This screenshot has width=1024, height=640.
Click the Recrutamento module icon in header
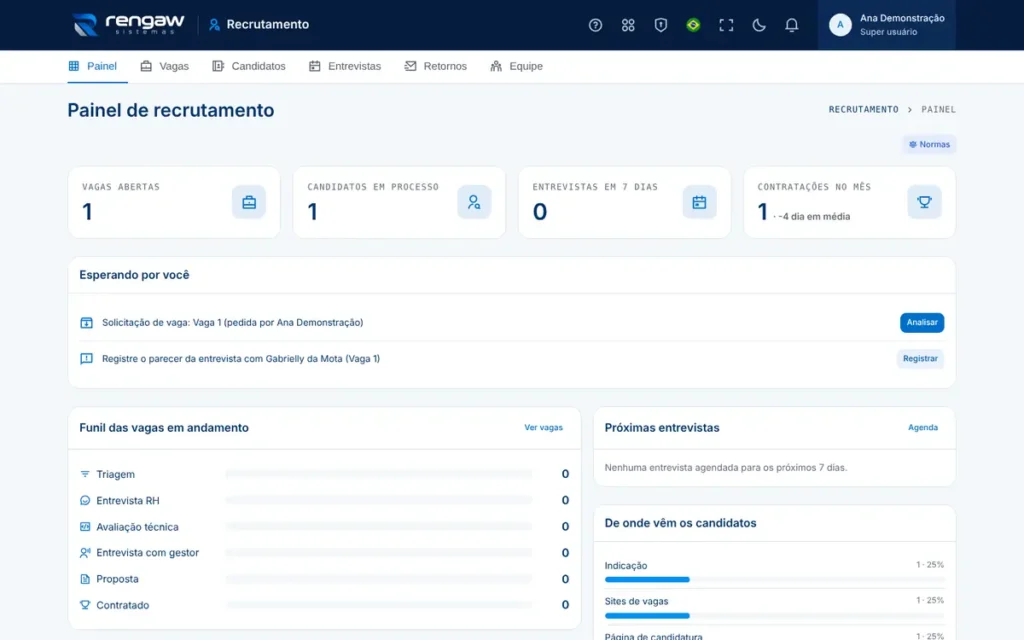pyautogui.click(x=214, y=25)
